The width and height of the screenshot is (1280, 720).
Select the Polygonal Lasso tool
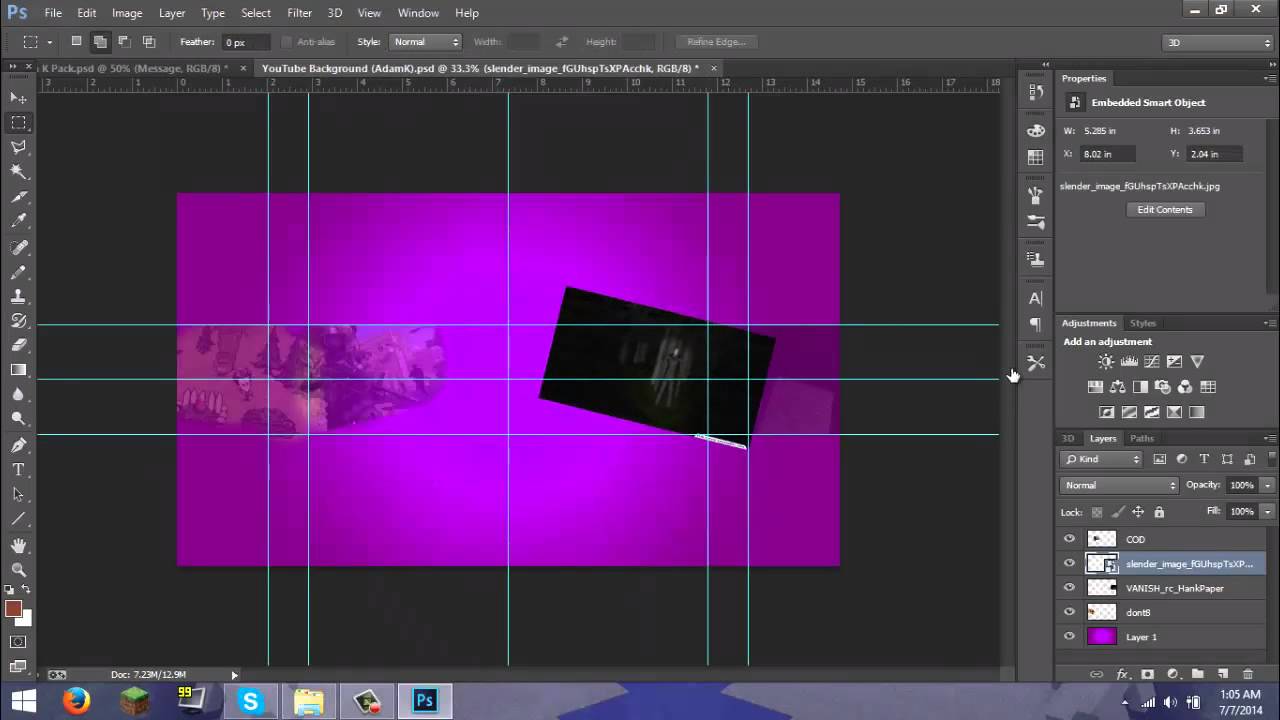(x=19, y=147)
